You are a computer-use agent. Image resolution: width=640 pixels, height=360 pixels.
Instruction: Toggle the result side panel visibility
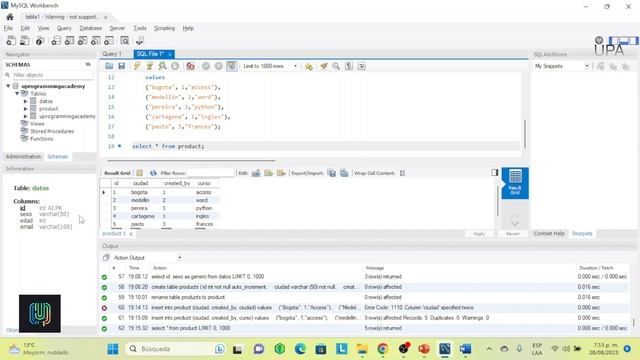click(495, 173)
